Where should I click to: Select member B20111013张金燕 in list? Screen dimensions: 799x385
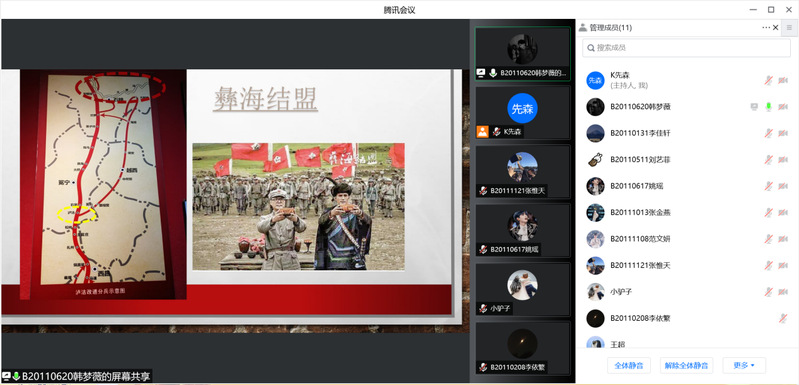pyautogui.click(x=686, y=212)
